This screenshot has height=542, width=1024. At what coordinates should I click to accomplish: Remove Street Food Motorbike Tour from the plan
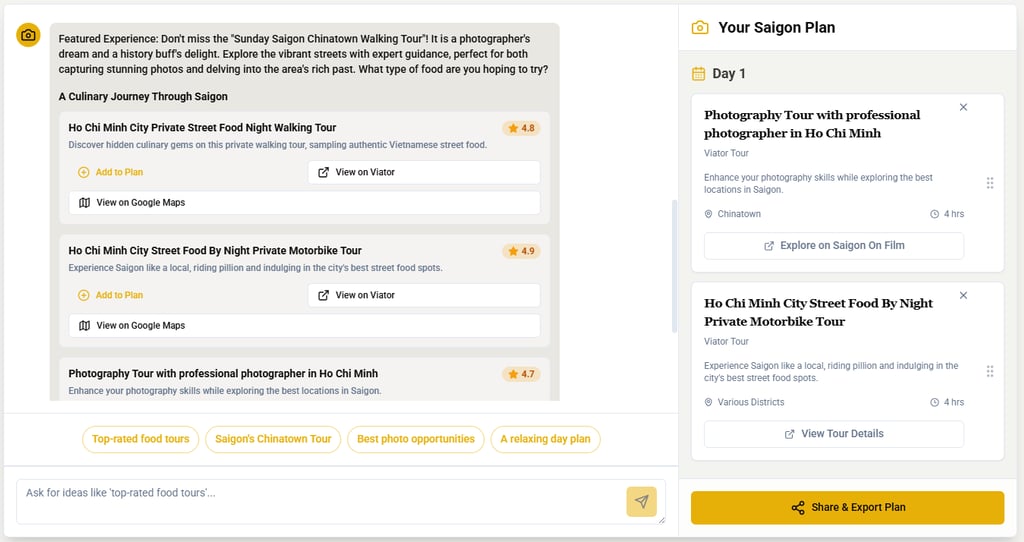pos(963,295)
